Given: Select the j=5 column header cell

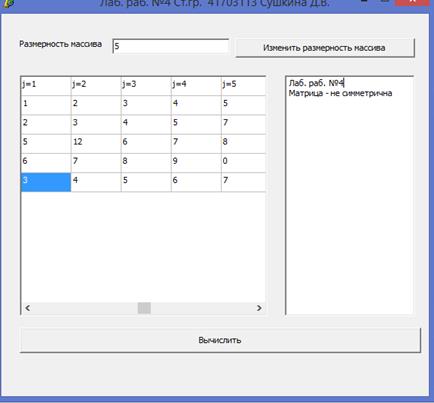Looking at the screenshot, I should pos(243,86).
